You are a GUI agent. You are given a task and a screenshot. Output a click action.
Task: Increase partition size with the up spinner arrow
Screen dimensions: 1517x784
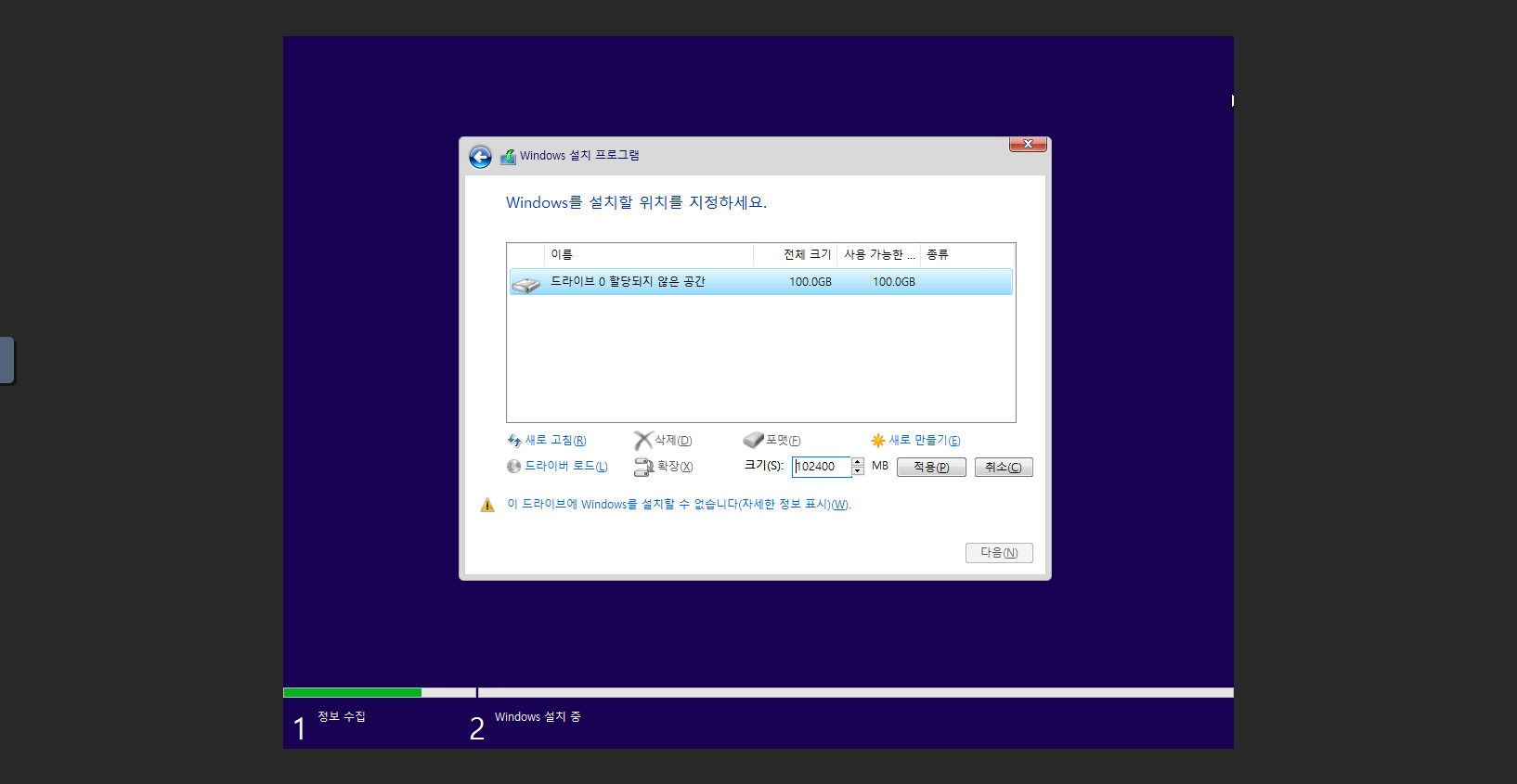pos(858,462)
